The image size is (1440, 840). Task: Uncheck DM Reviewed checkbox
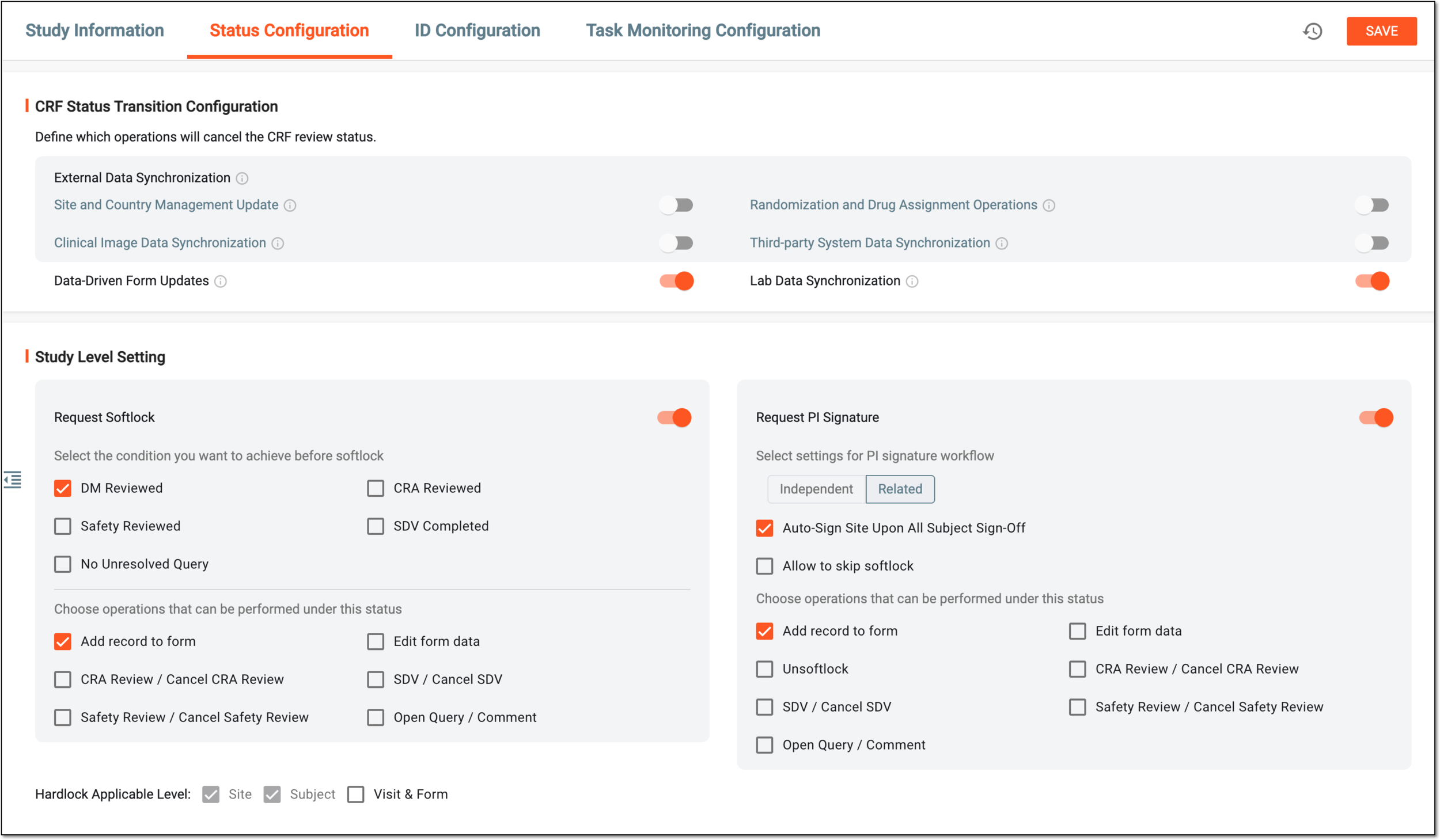pos(63,488)
